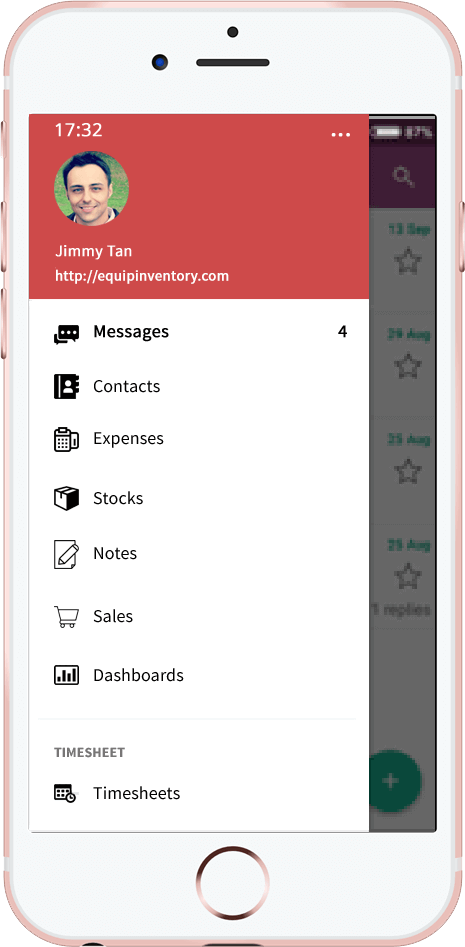Select the Expenses menu label
465x947 pixels.
tap(128, 439)
